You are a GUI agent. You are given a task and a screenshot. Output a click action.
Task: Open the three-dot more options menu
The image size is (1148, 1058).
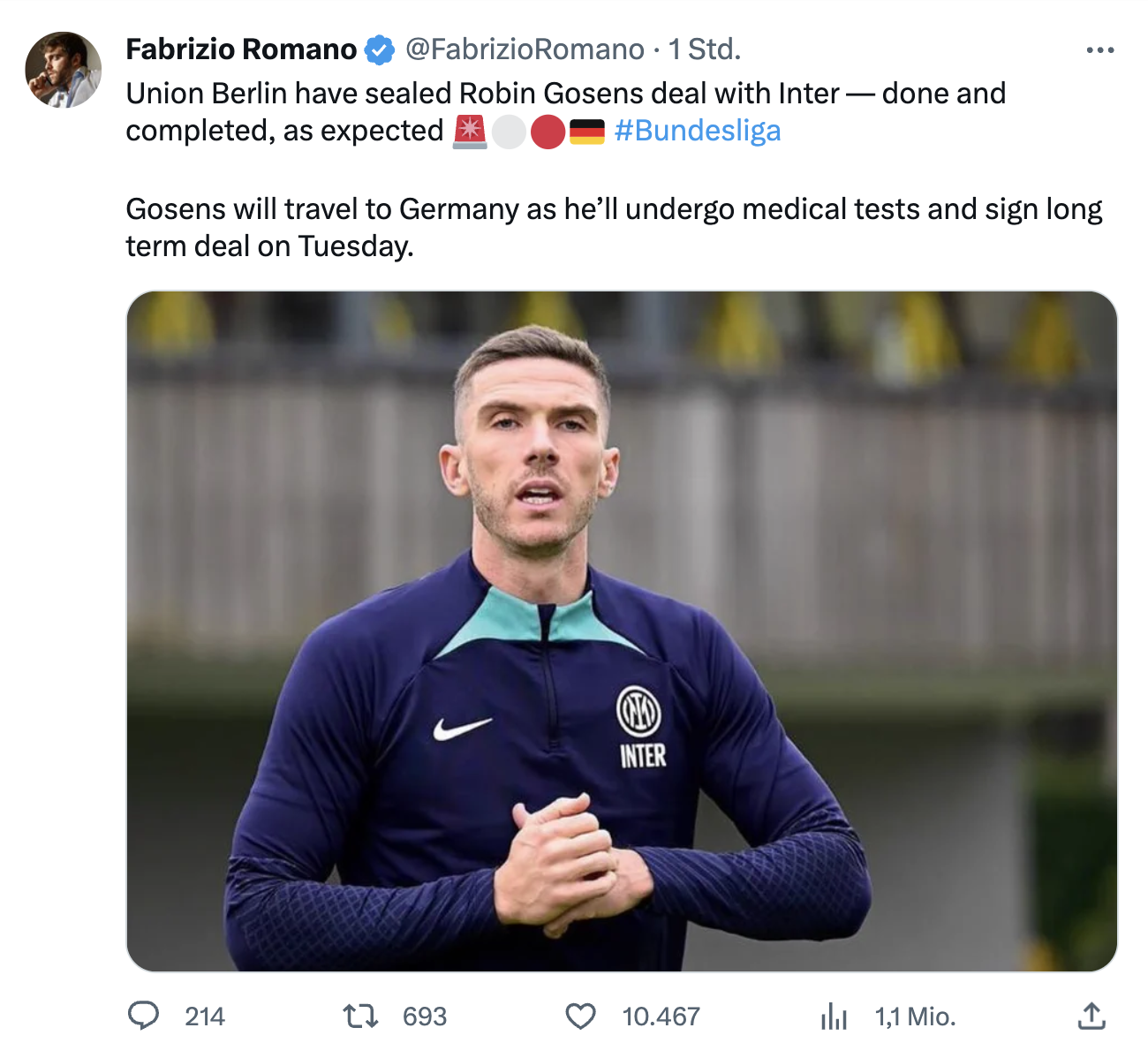[x=1099, y=50]
